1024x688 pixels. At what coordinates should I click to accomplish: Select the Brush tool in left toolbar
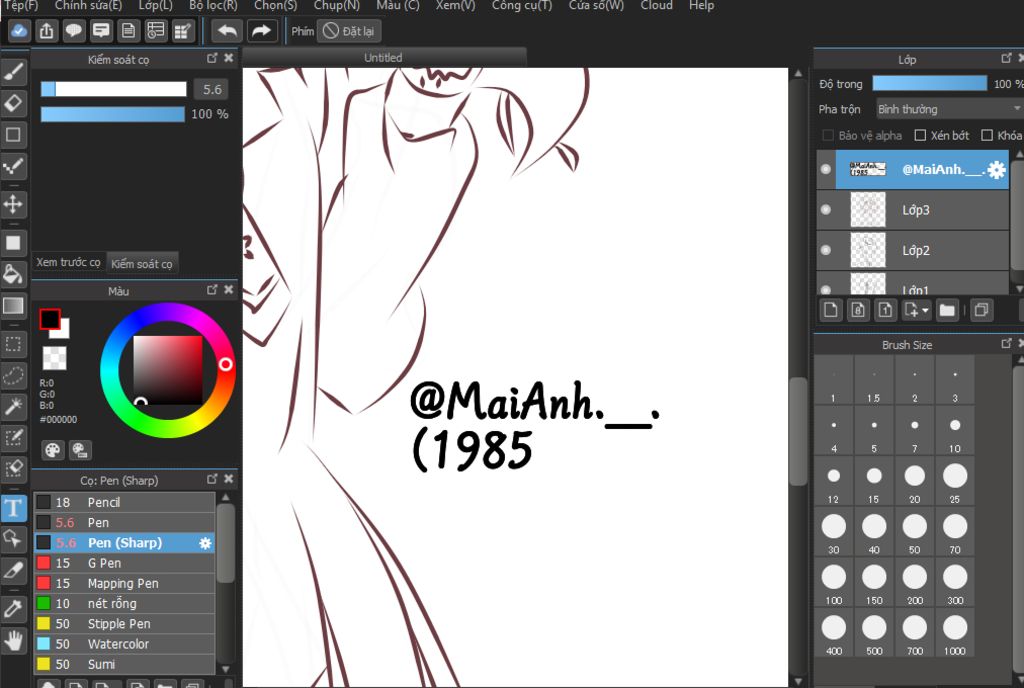point(14,72)
